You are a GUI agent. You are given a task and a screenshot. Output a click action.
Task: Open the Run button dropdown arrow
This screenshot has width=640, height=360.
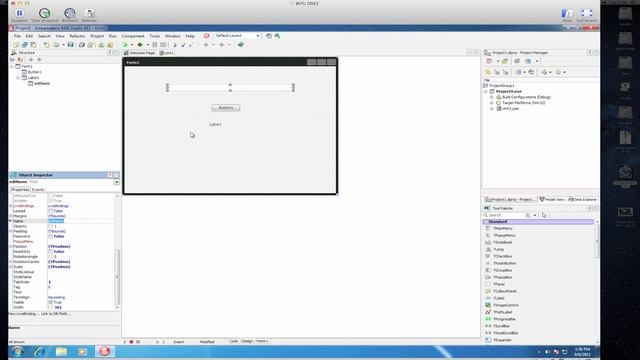(x=131, y=44)
